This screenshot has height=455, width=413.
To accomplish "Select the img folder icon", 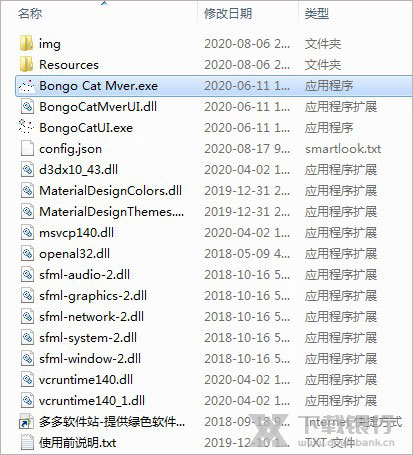I will coord(26,44).
